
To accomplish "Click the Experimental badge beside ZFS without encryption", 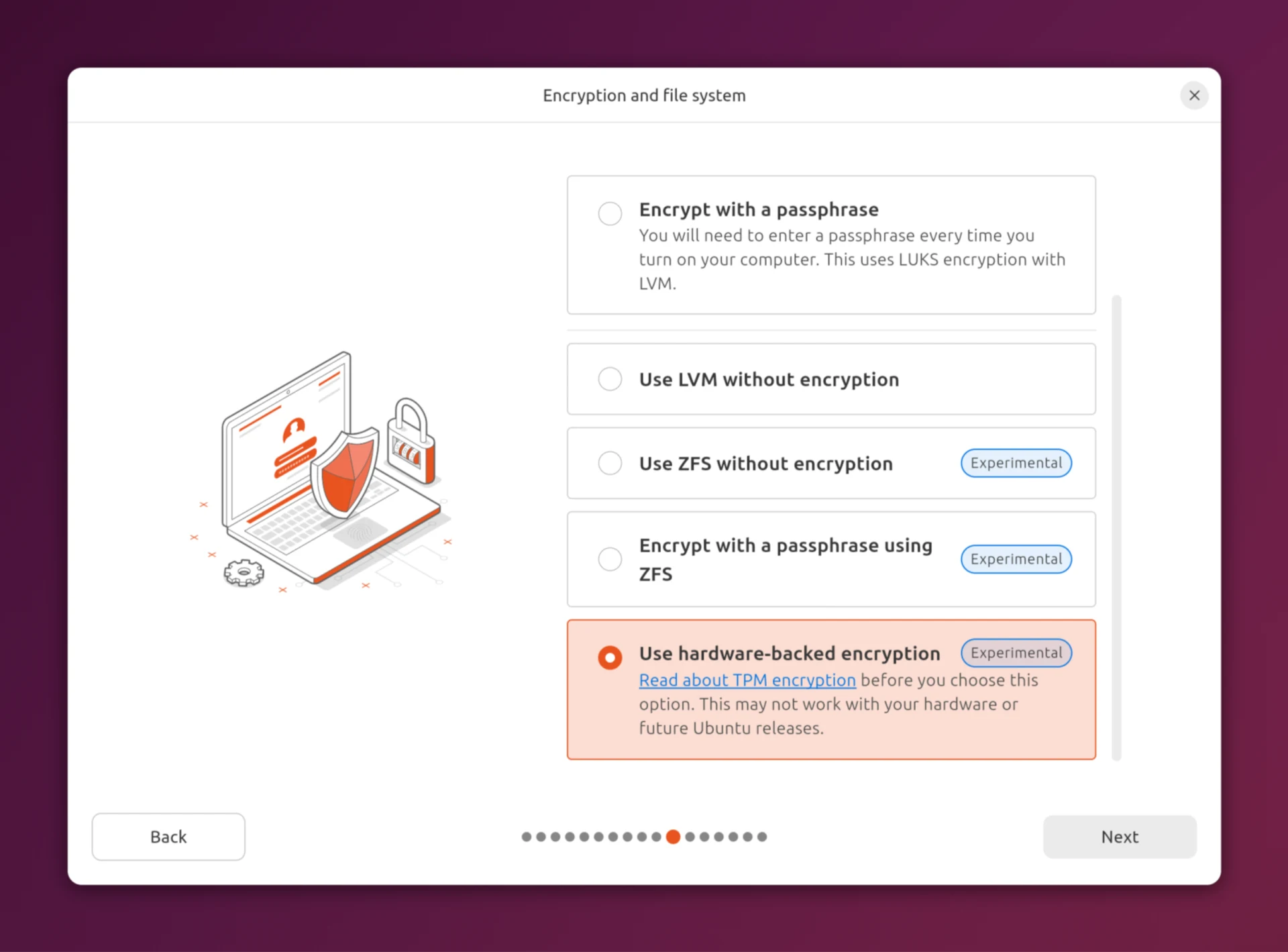I will 1016,463.
